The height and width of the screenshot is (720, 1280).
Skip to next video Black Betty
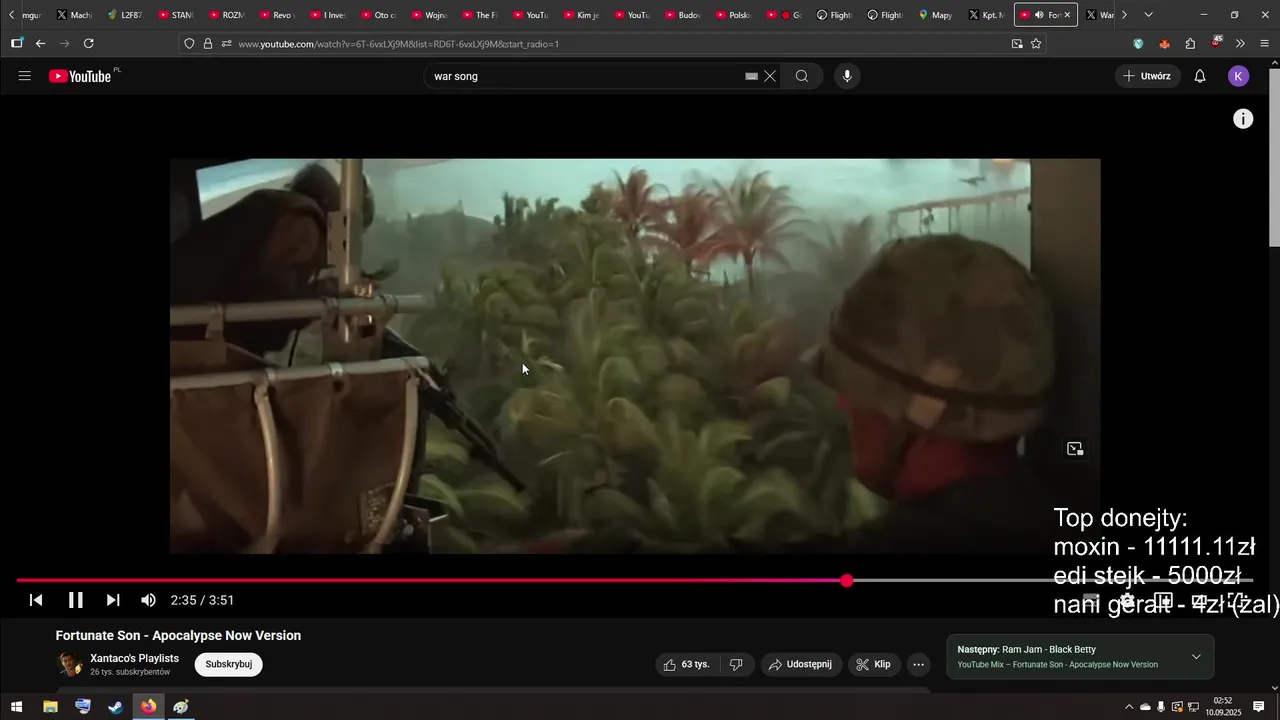[x=113, y=600]
